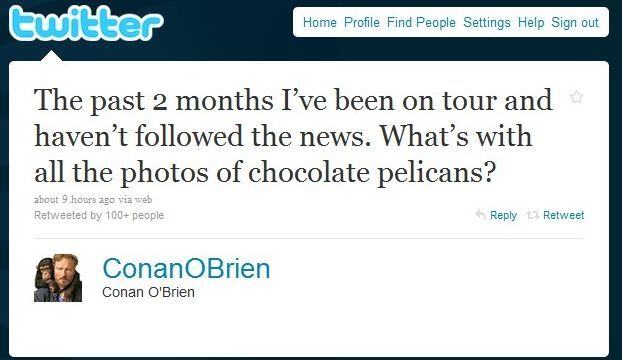Select Sign out

coord(575,23)
